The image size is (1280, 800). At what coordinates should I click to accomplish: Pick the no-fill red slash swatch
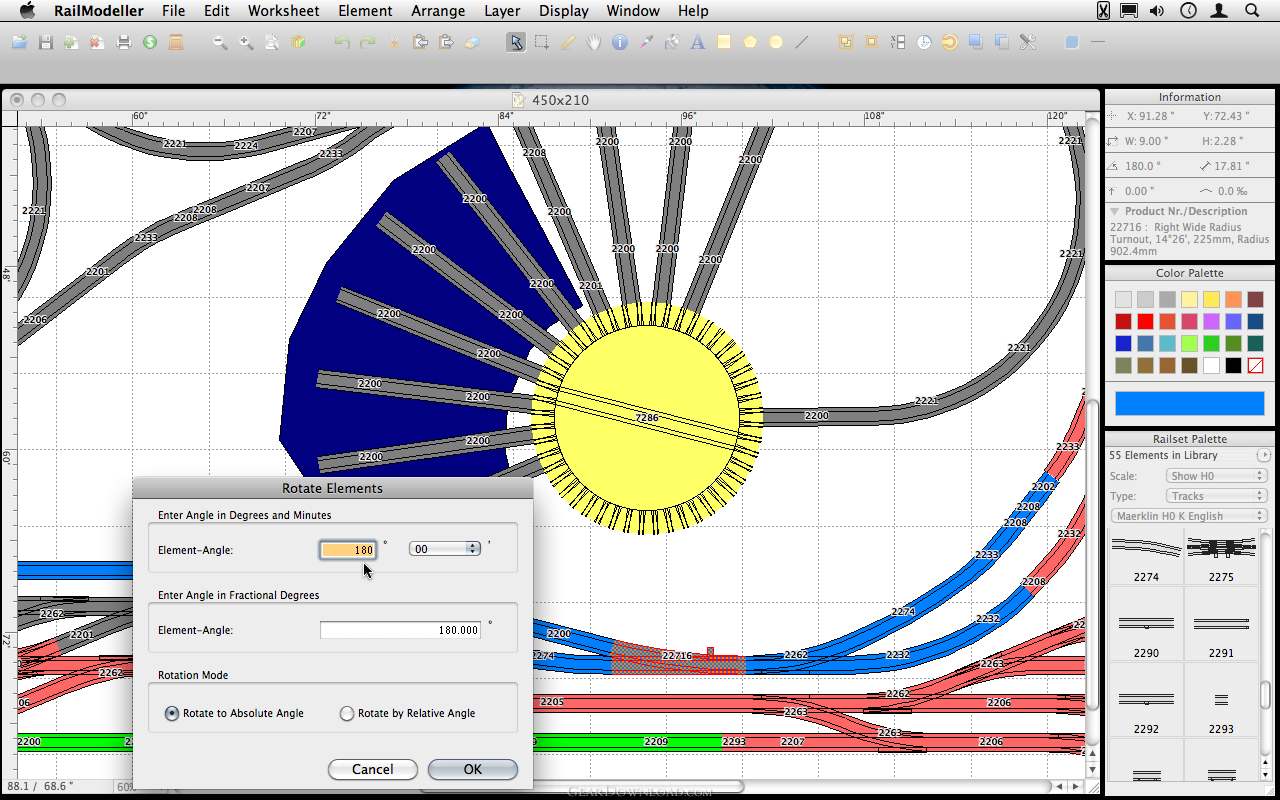click(1256, 366)
